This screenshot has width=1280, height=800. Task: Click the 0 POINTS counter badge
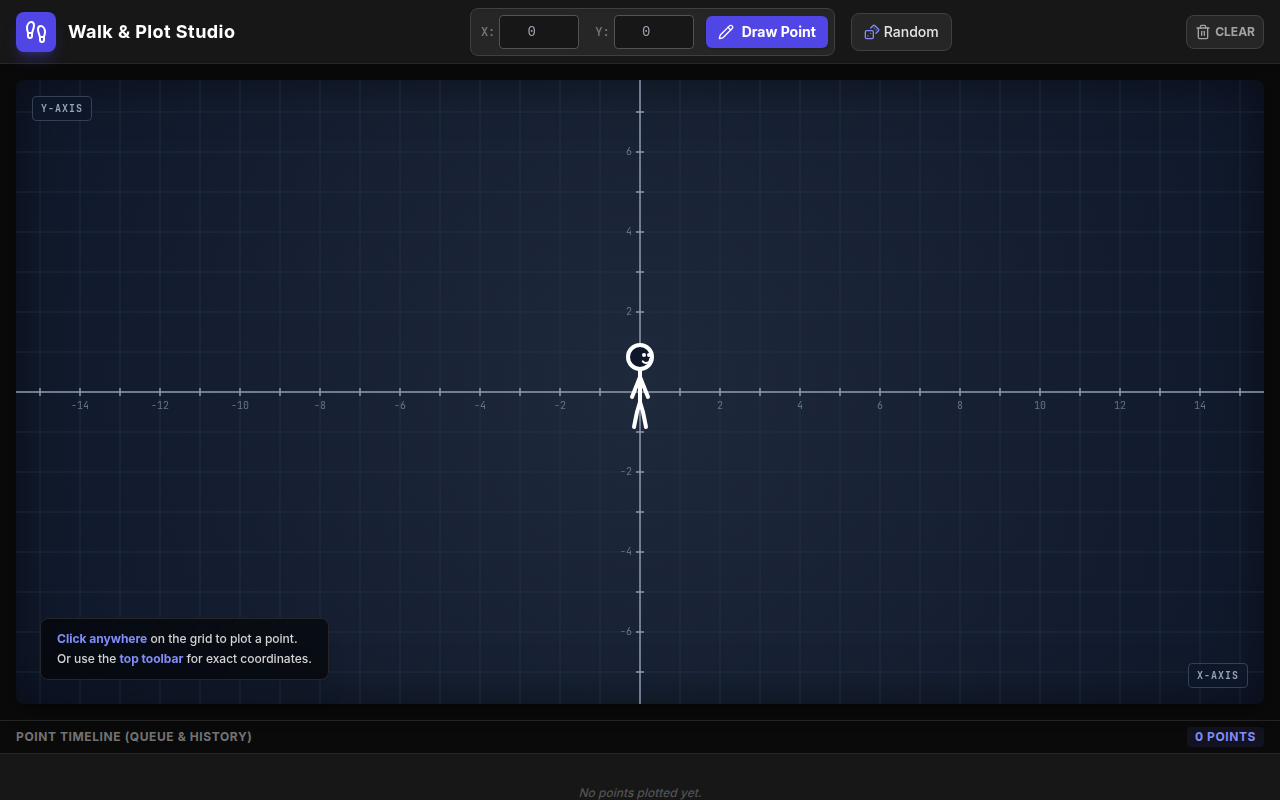(x=1225, y=737)
